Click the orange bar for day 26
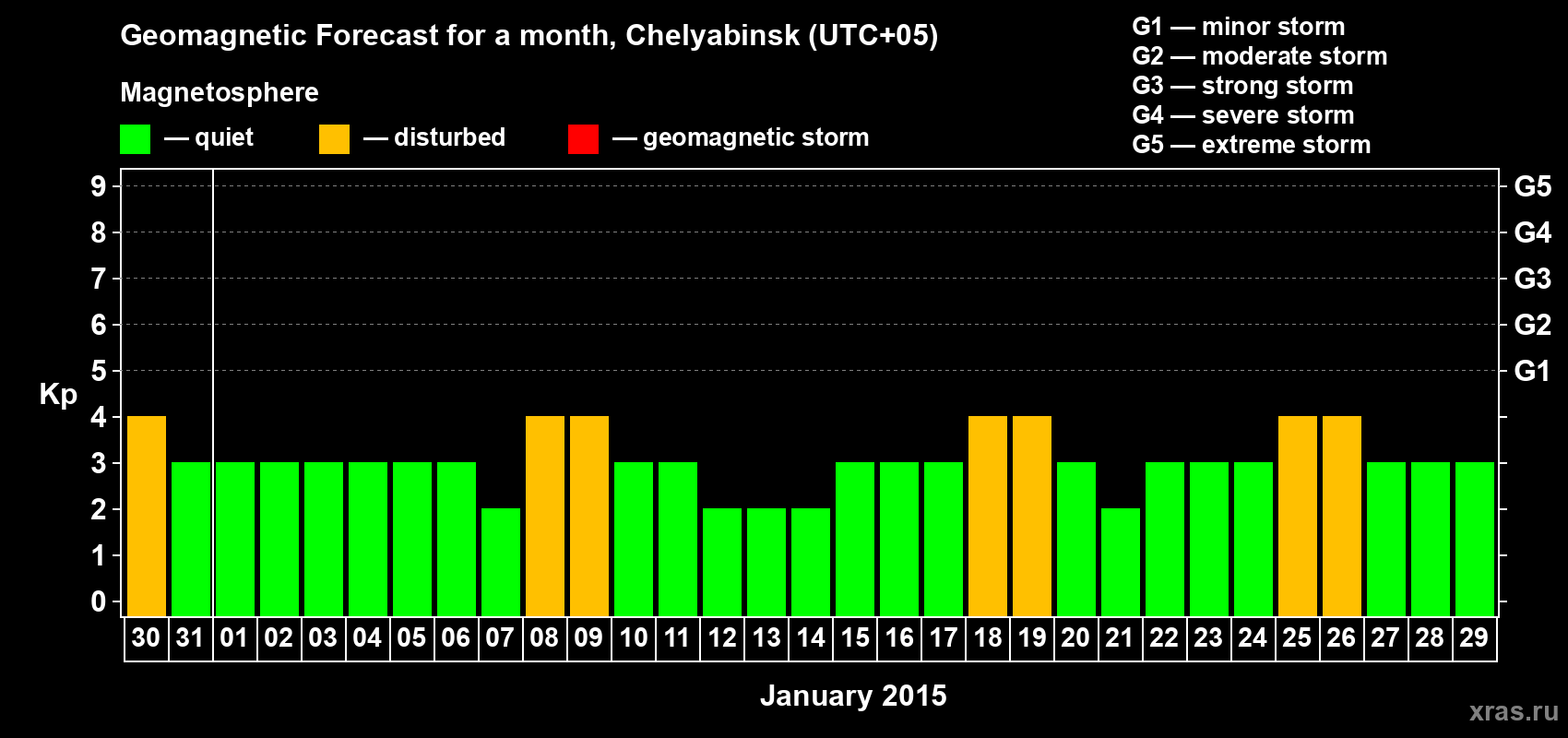The height and width of the screenshot is (738, 1568). click(1342, 517)
